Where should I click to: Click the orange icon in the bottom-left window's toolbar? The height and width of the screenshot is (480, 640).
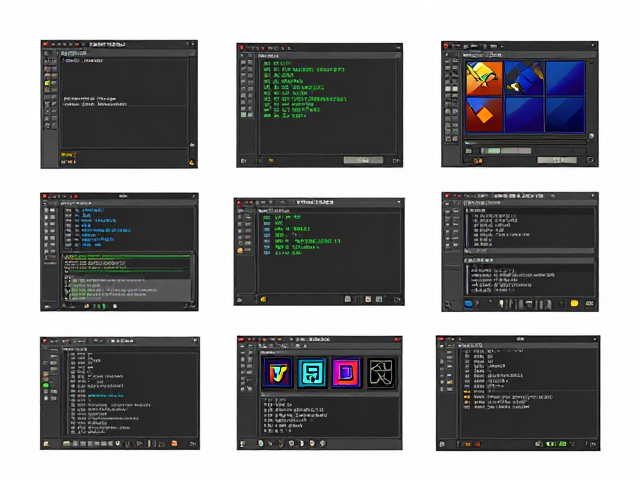point(174,443)
